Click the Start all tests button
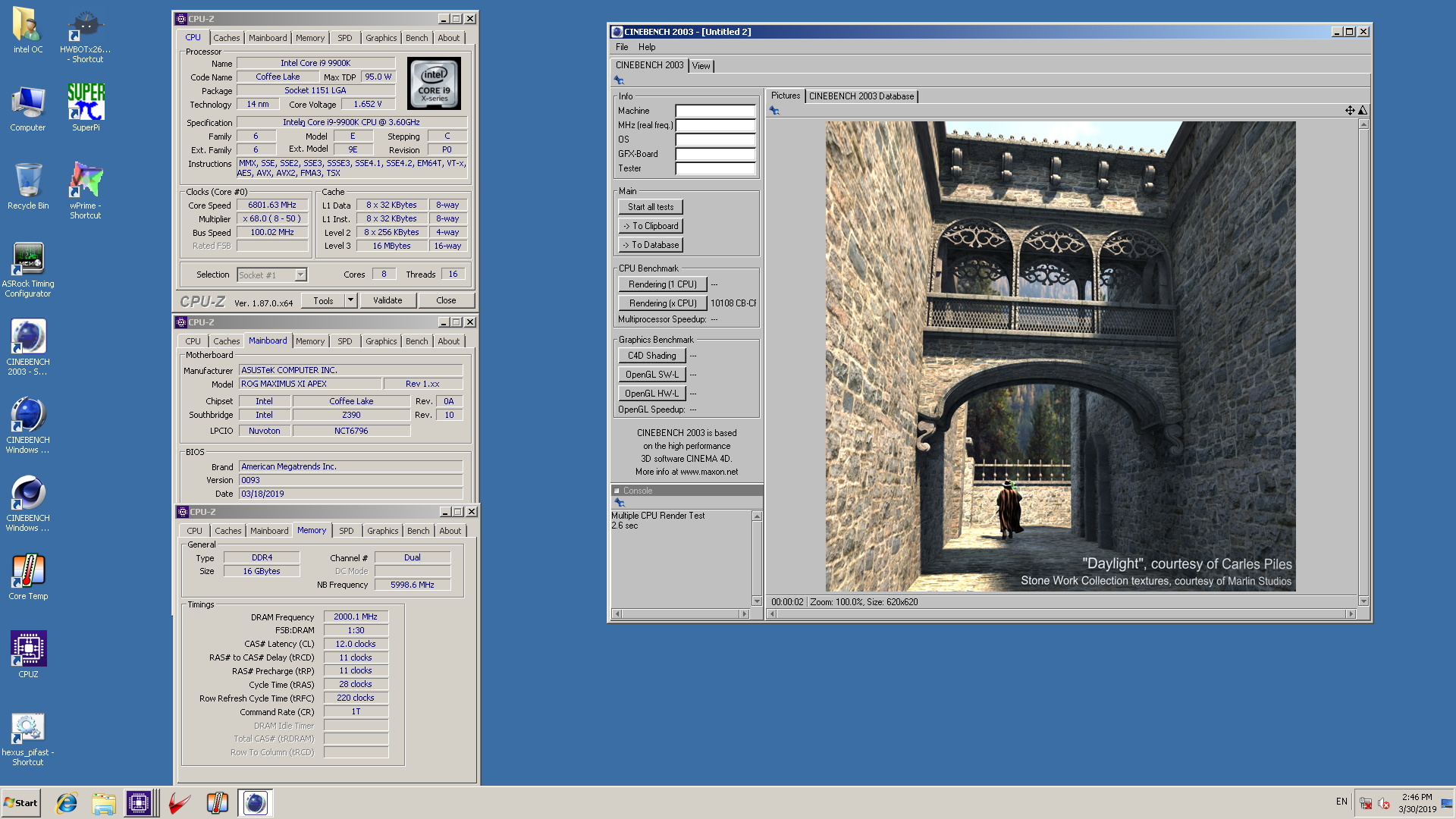 651,207
